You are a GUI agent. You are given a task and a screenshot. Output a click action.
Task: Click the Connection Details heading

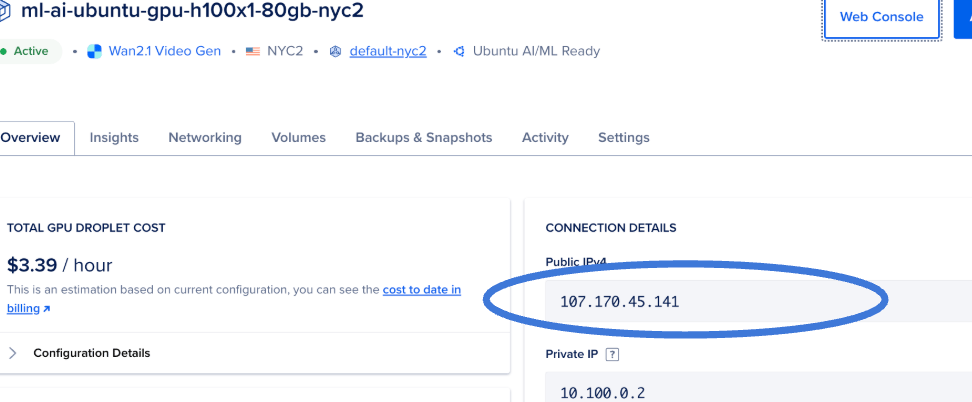click(x=611, y=228)
